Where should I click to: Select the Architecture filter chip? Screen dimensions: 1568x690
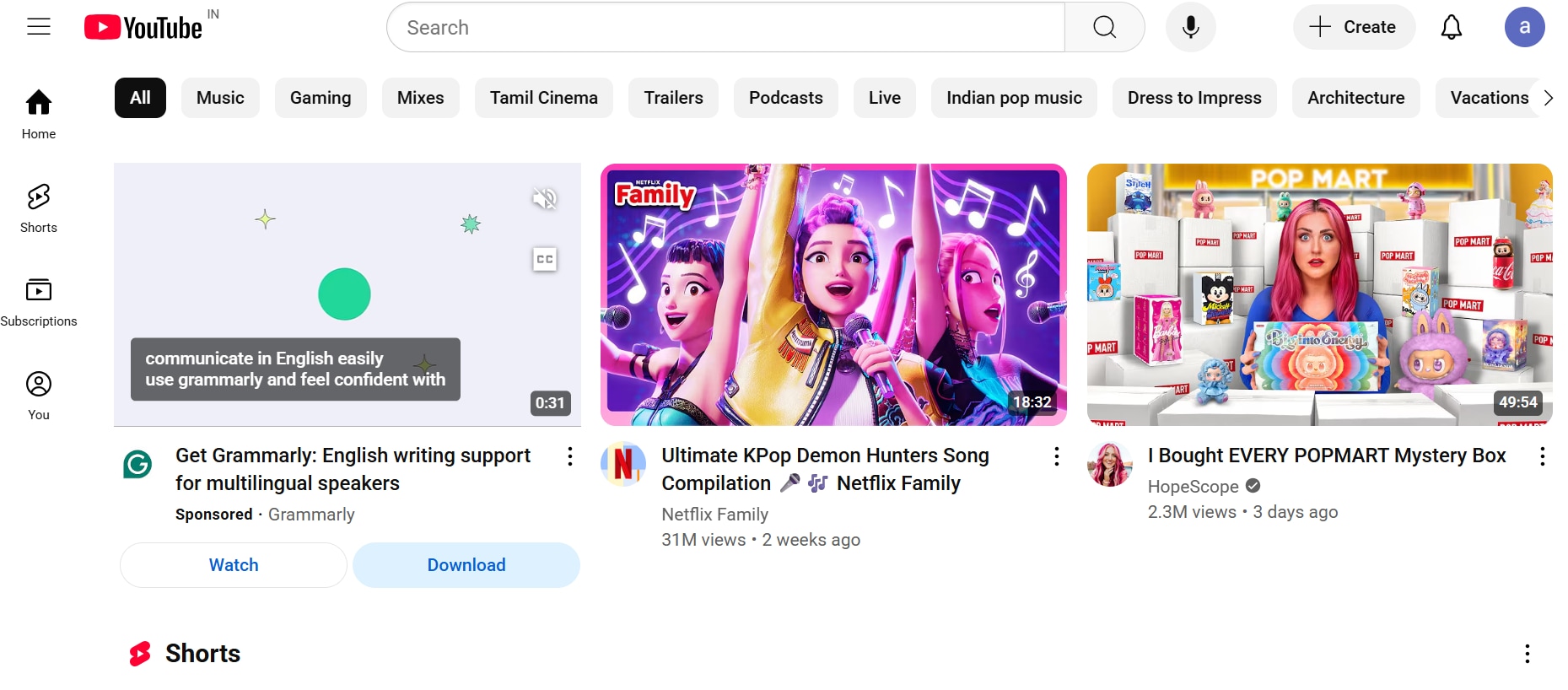click(x=1356, y=98)
